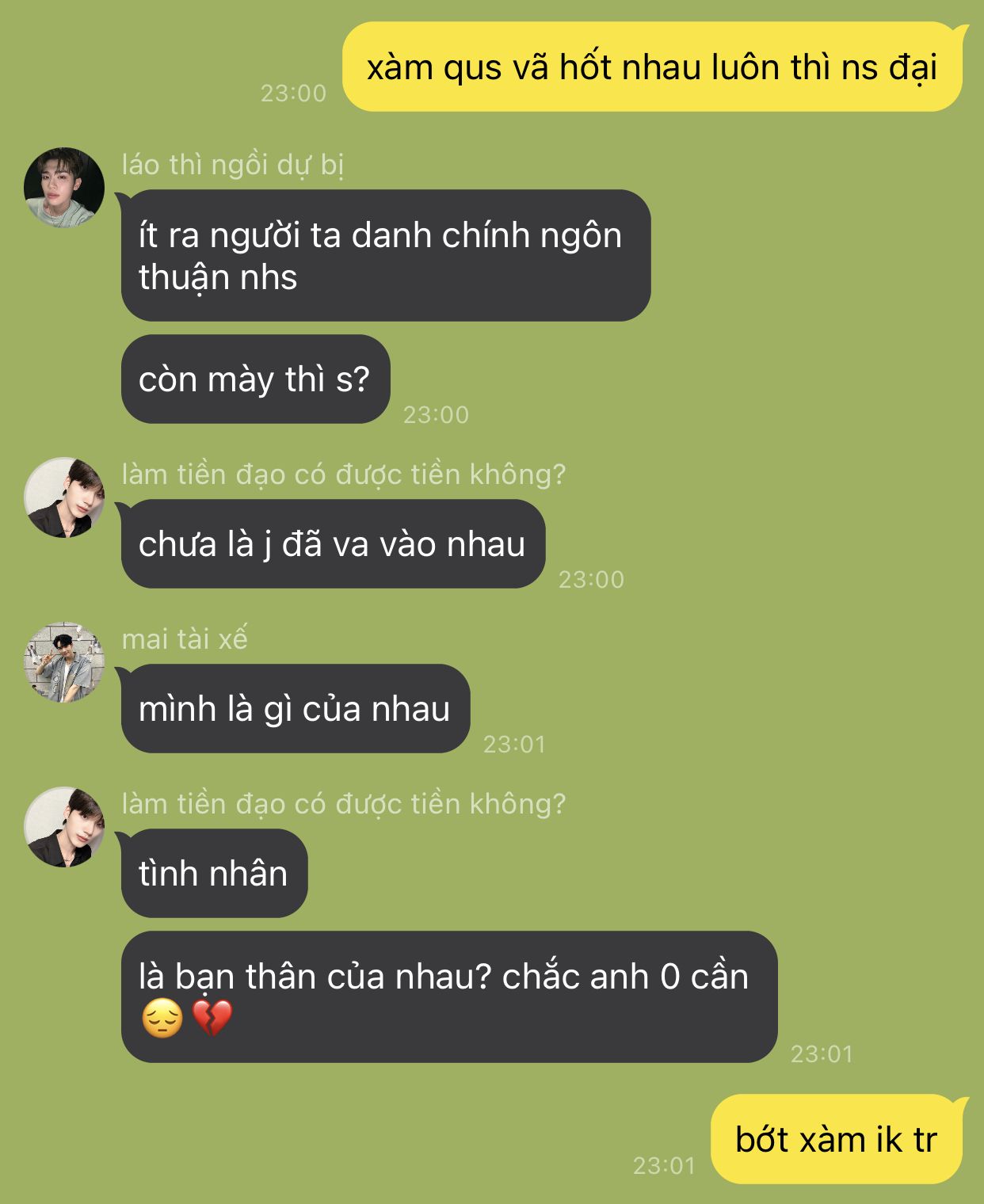Image resolution: width=984 pixels, height=1204 pixels.
Task: Select sender name "mai tài xế"
Action: coord(185,638)
